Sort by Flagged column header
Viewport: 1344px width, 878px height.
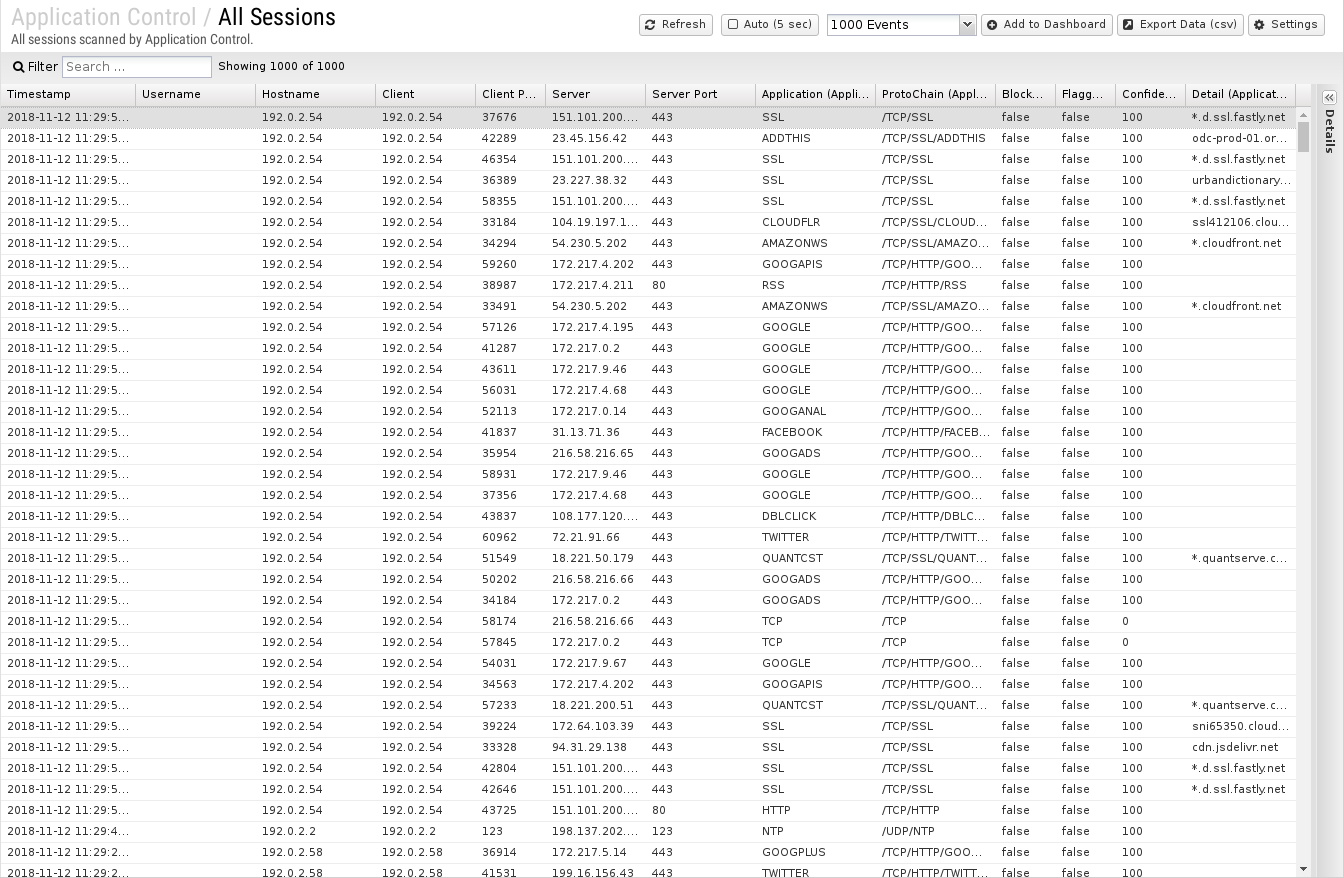tap(1085, 94)
